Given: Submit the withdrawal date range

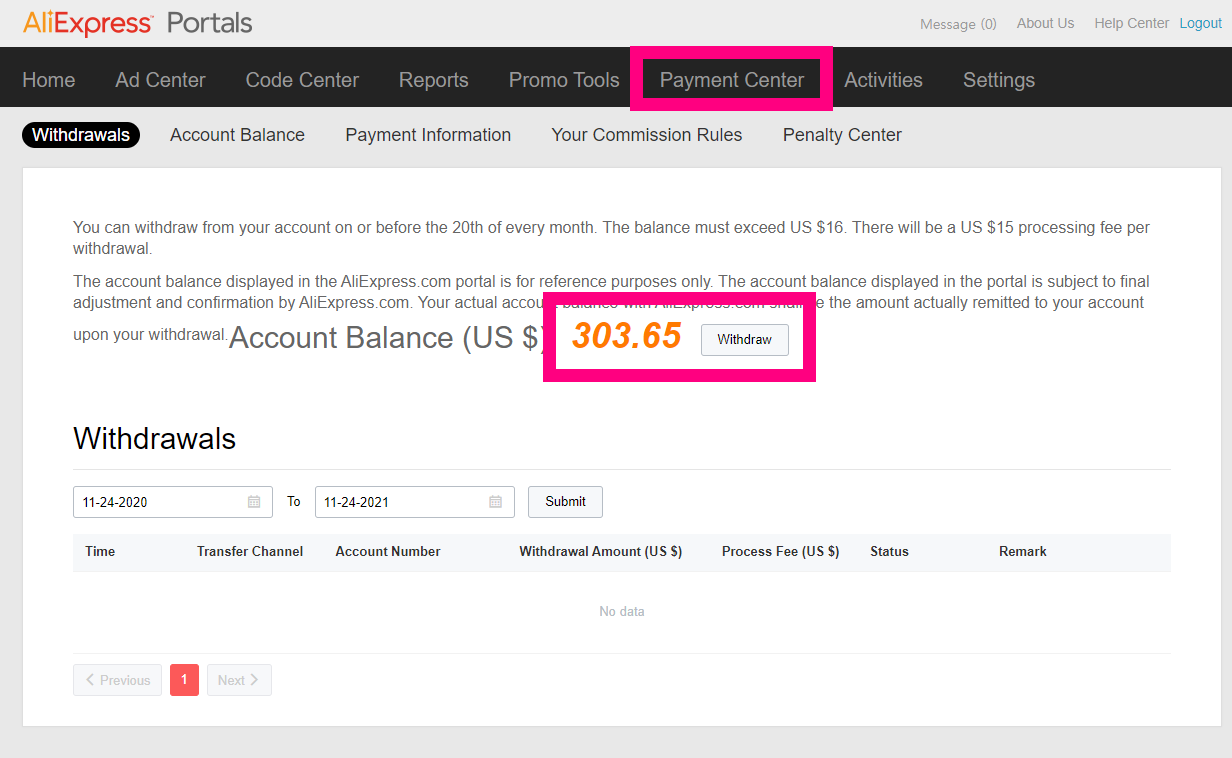Looking at the screenshot, I should [x=565, y=502].
